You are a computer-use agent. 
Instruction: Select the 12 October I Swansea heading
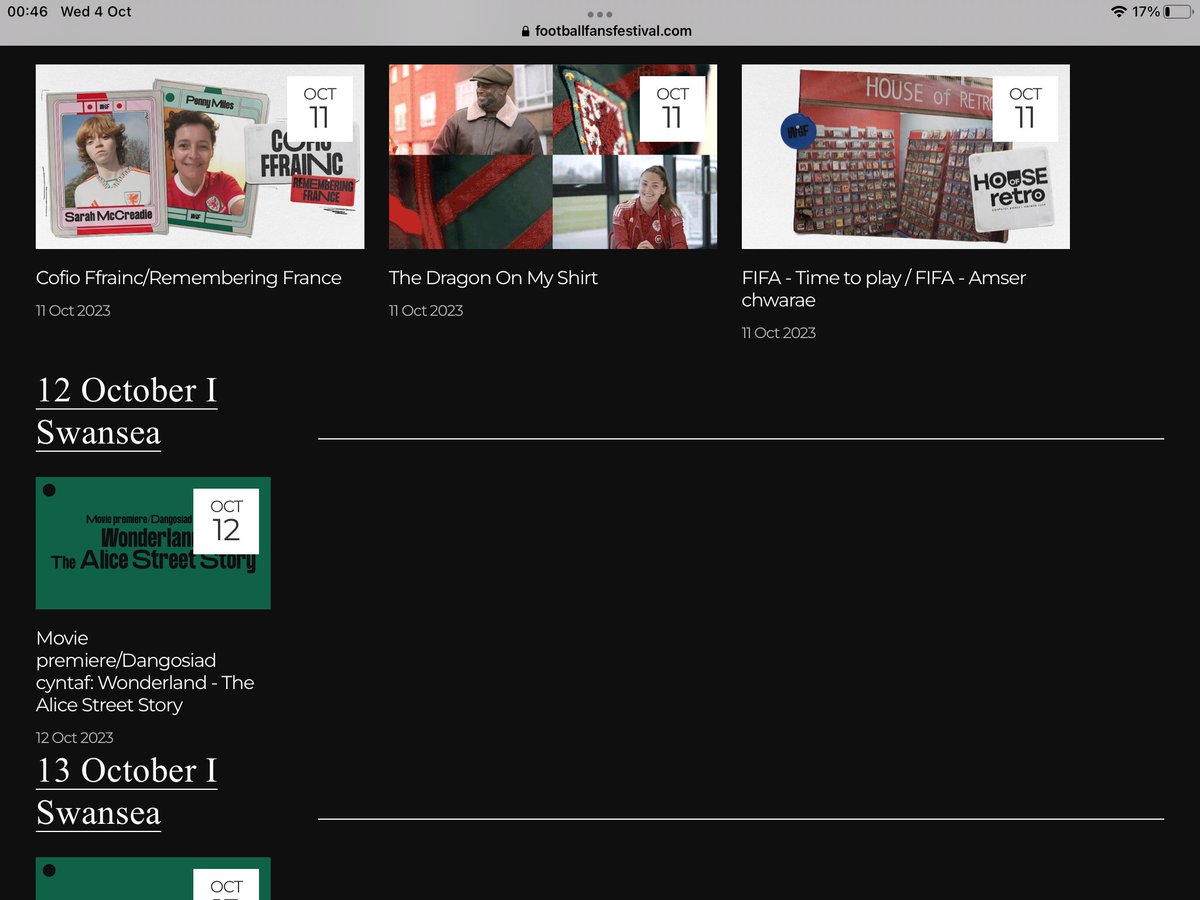coord(127,411)
